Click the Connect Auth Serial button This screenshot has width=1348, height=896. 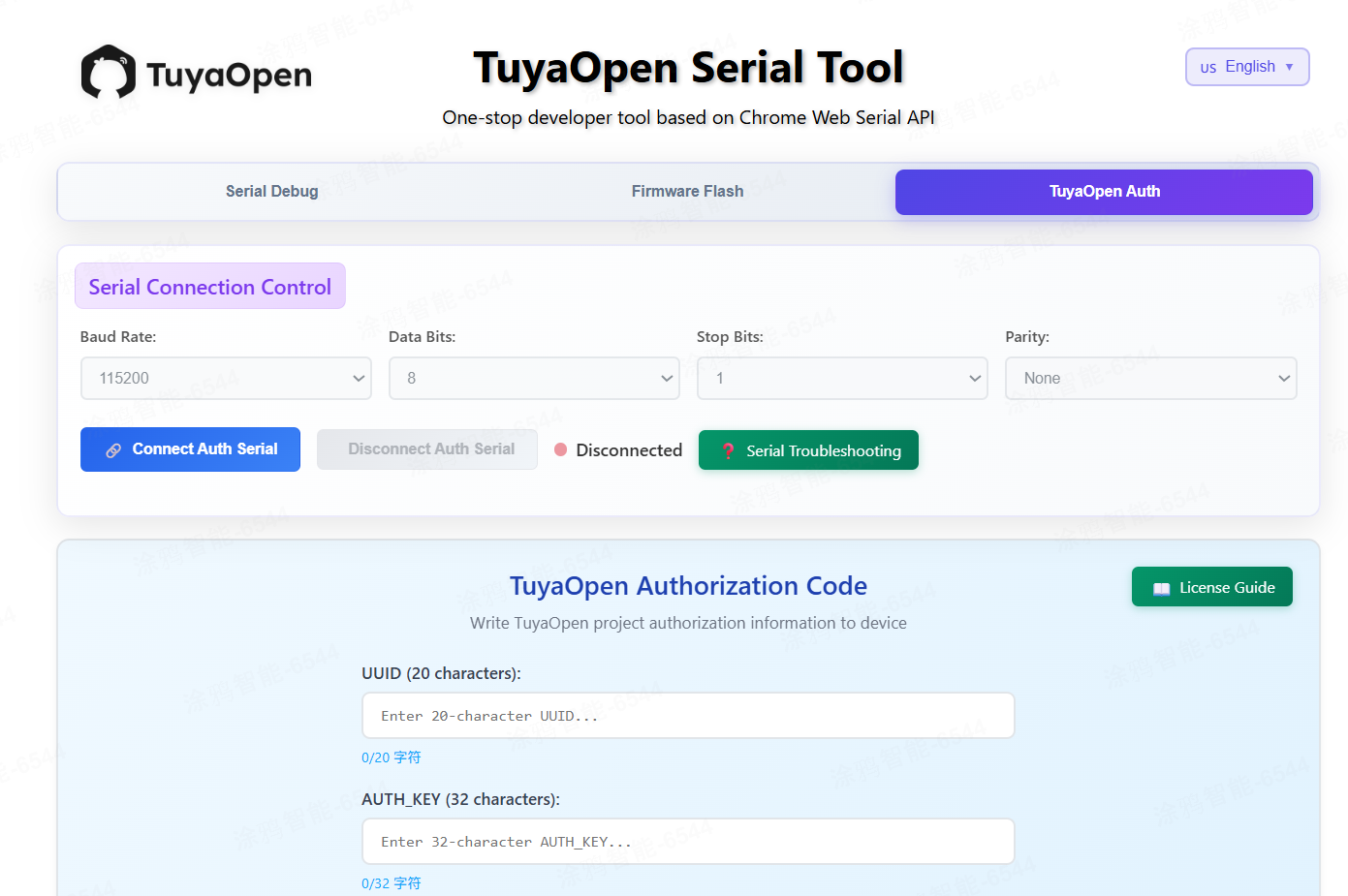pyautogui.click(x=190, y=449)
